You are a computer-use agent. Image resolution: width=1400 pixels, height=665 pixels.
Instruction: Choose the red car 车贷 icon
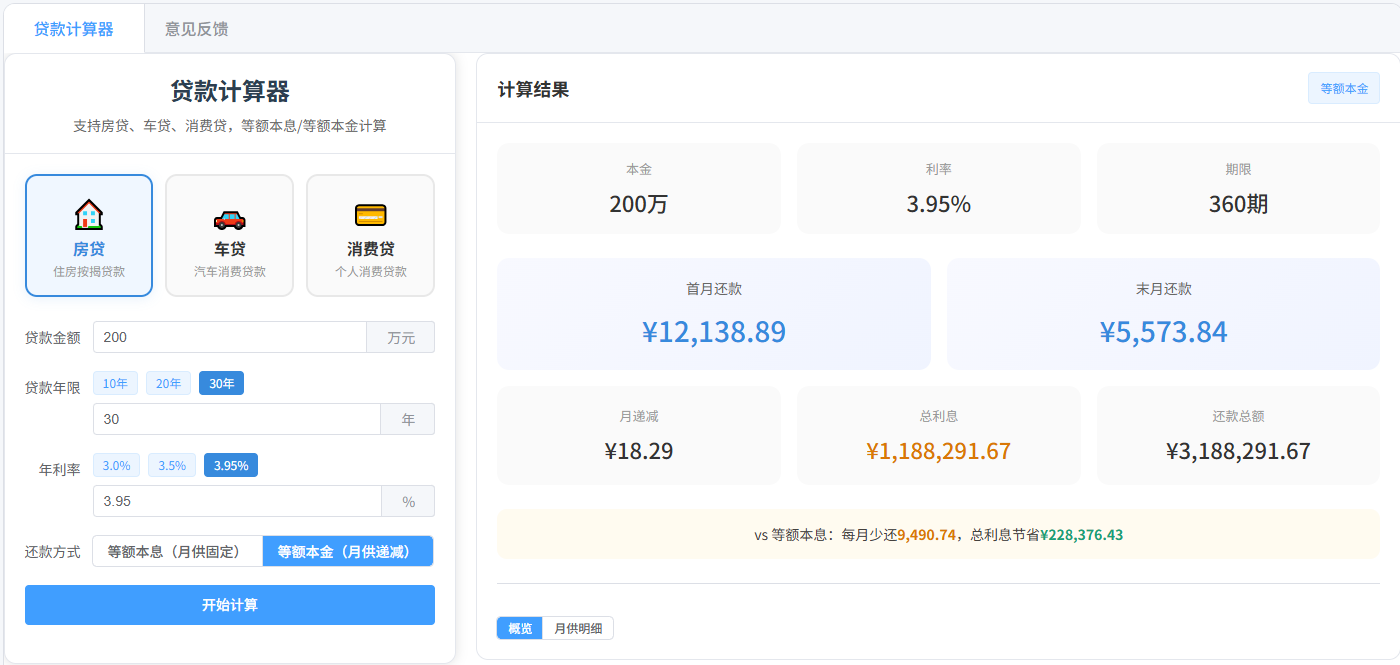(229, 219)
